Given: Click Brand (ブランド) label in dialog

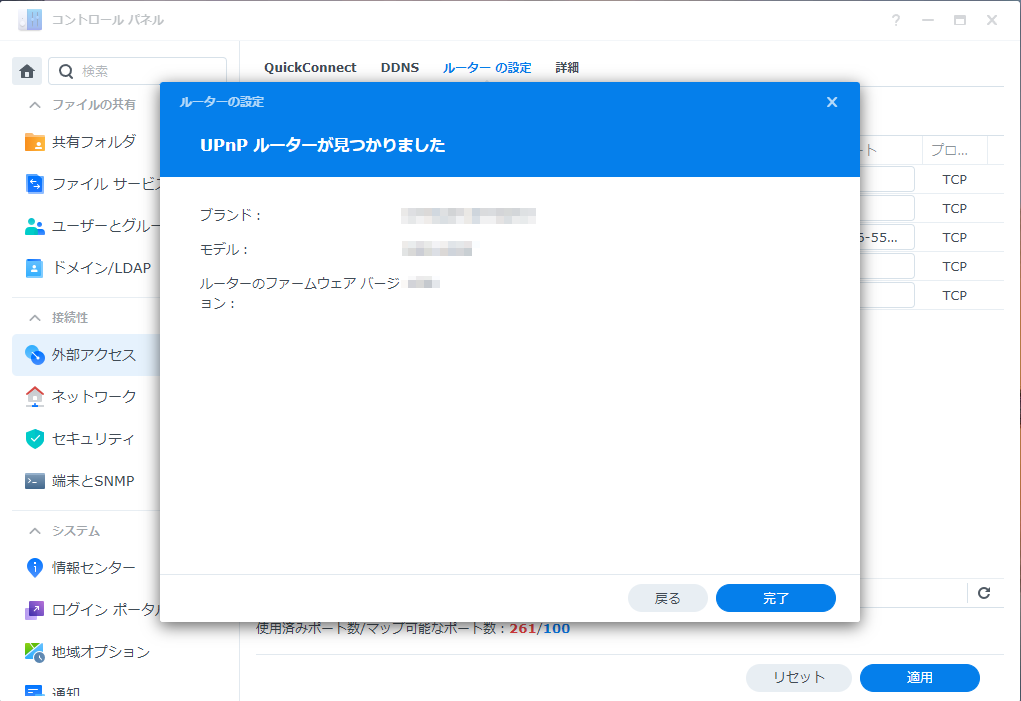Looking at the screenshot, I should [231, 215].
